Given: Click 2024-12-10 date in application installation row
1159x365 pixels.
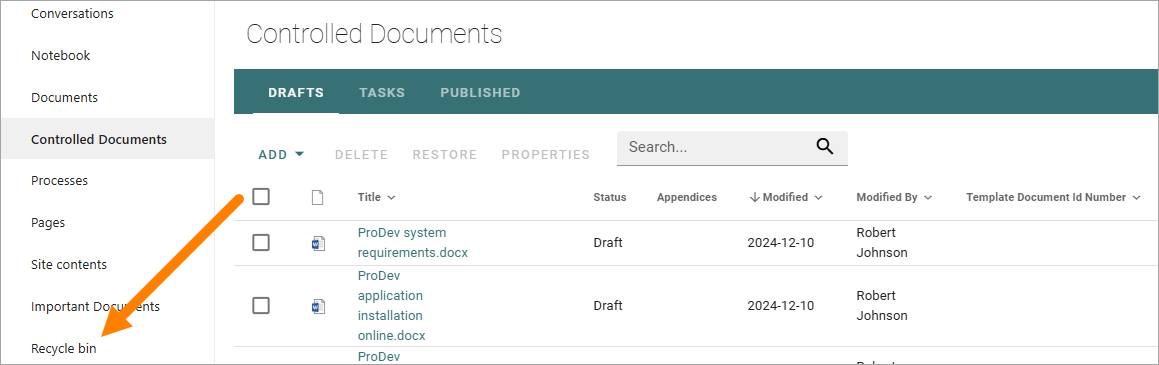Looking at the screenshot, I should pos(781,305).
